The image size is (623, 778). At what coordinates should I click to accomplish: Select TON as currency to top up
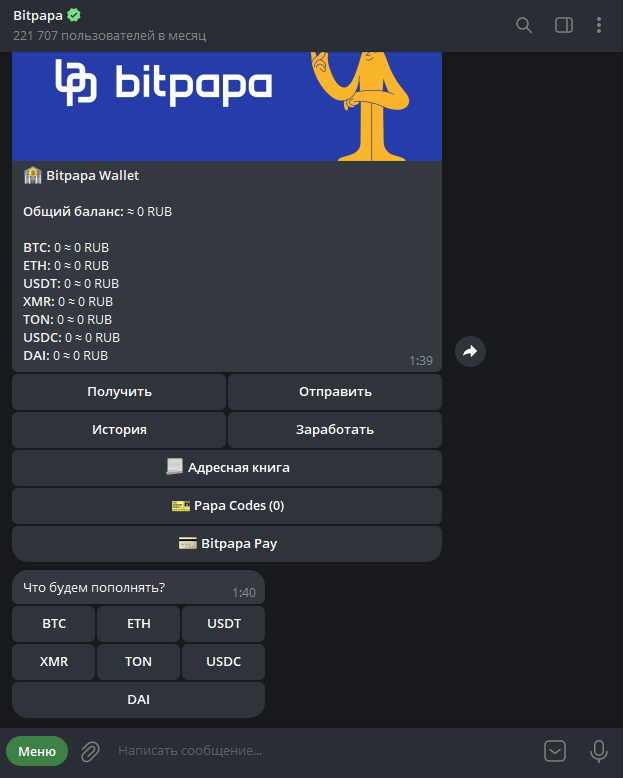138,662
